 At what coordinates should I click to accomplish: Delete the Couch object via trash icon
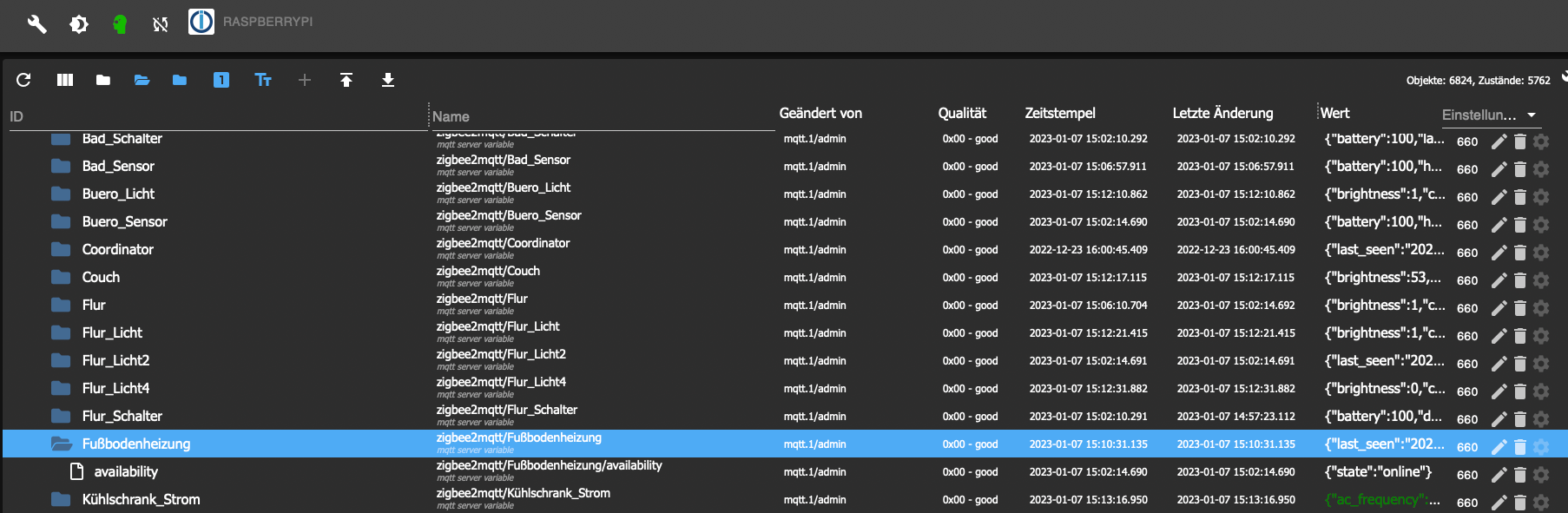point(1519,280)
